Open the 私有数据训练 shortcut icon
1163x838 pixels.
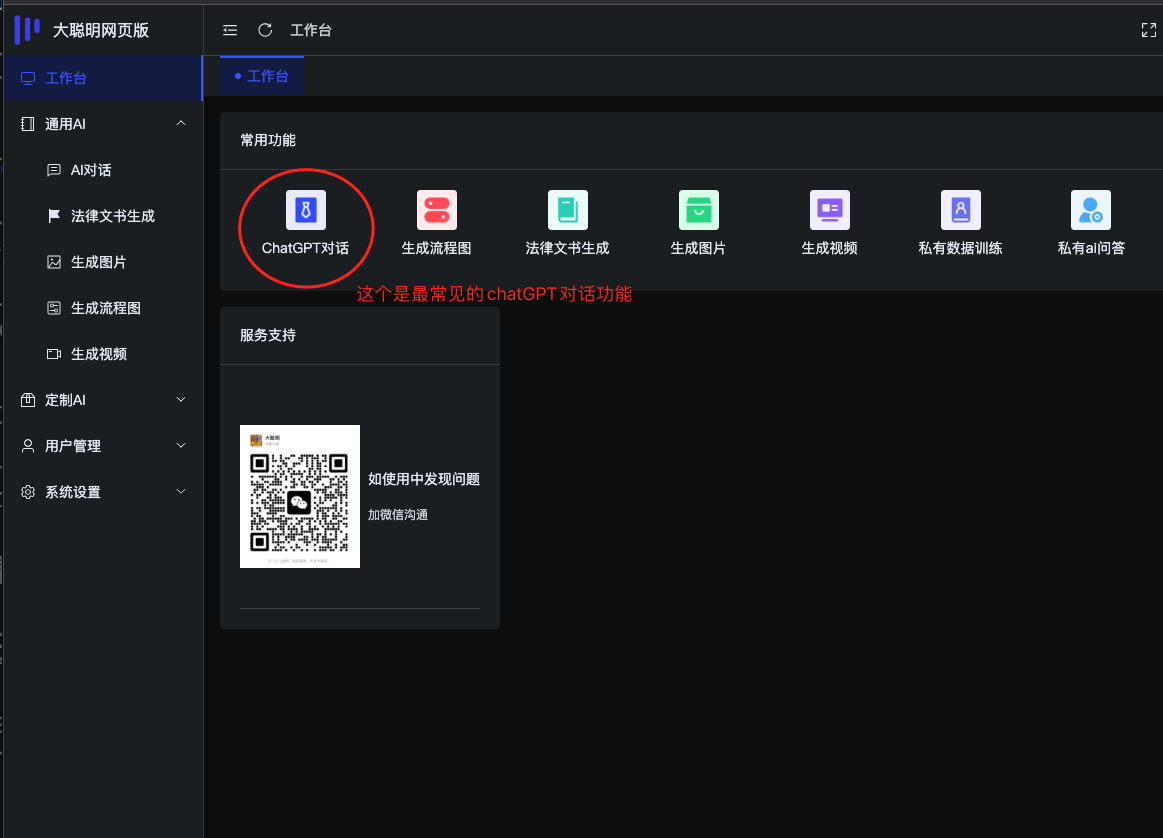(x=961, y=210)
